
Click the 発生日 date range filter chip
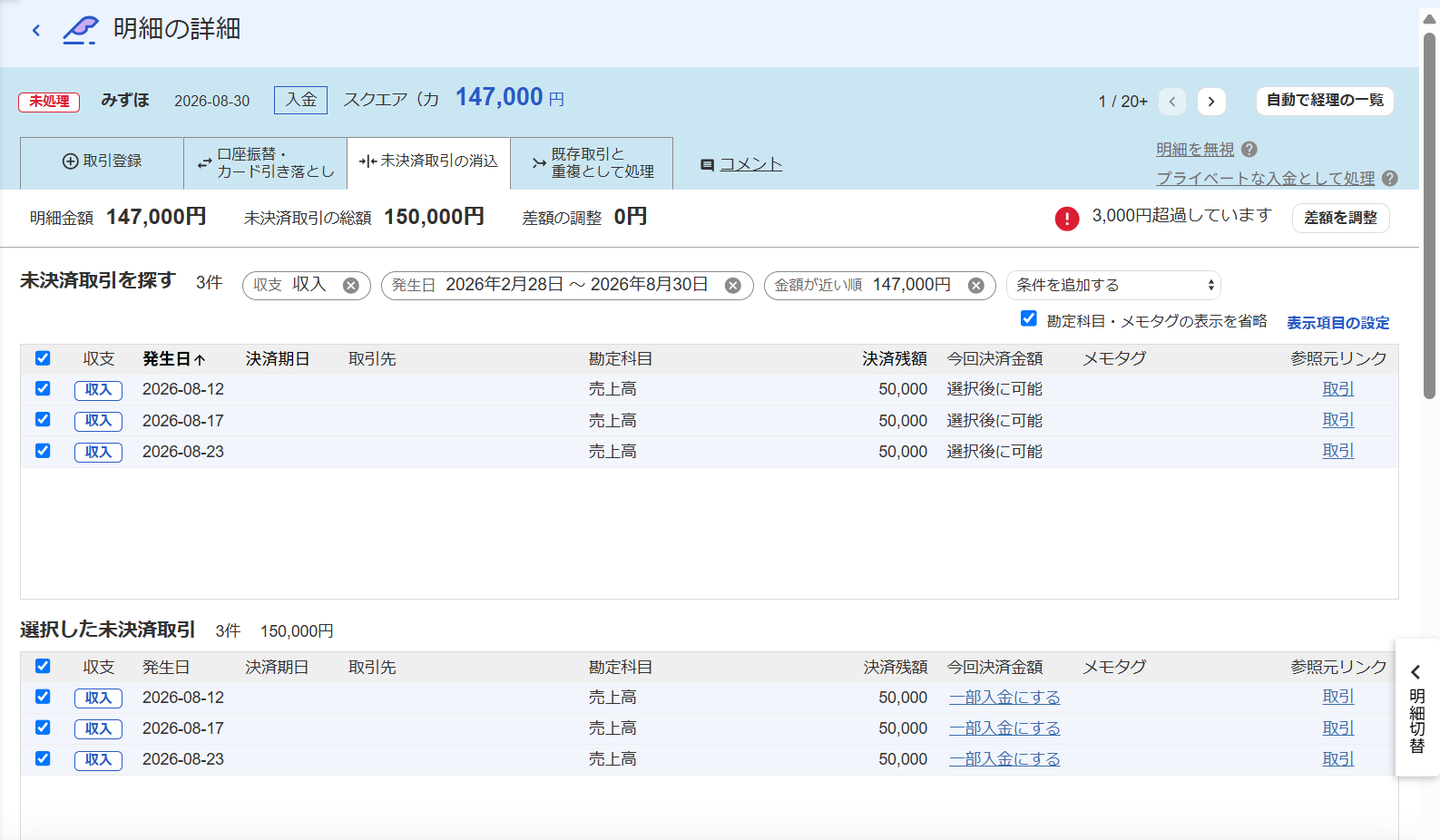567,286
